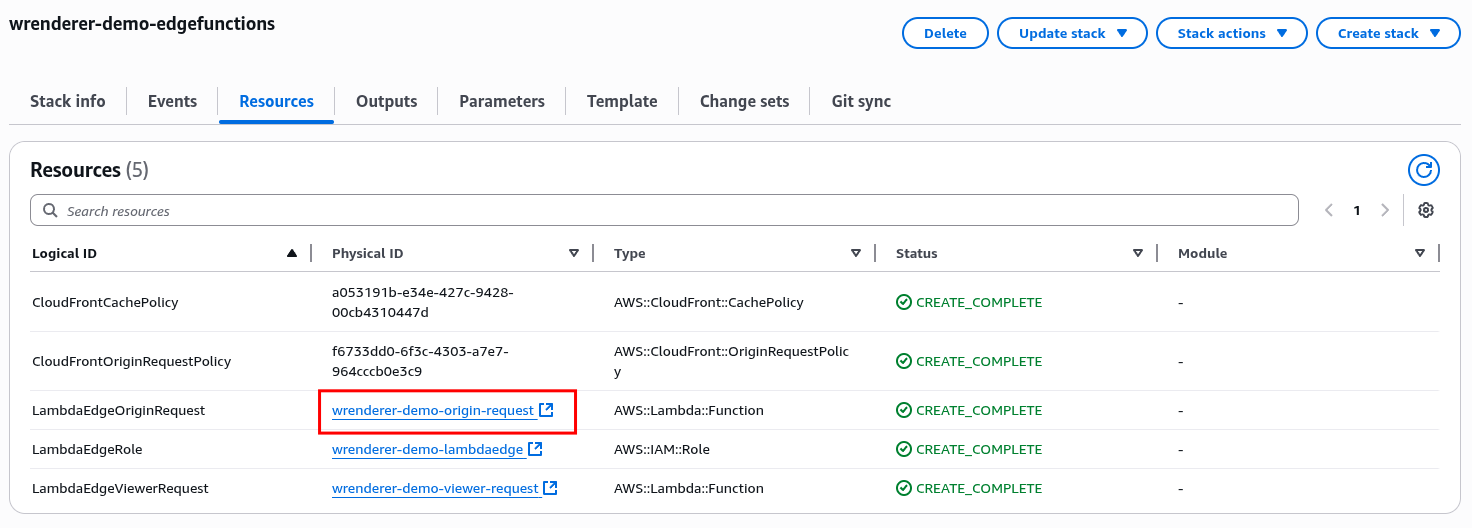The height and width of the screenshot is (528, 1472).
Task: Click the Logical ID column header
Action: [64, 253]
